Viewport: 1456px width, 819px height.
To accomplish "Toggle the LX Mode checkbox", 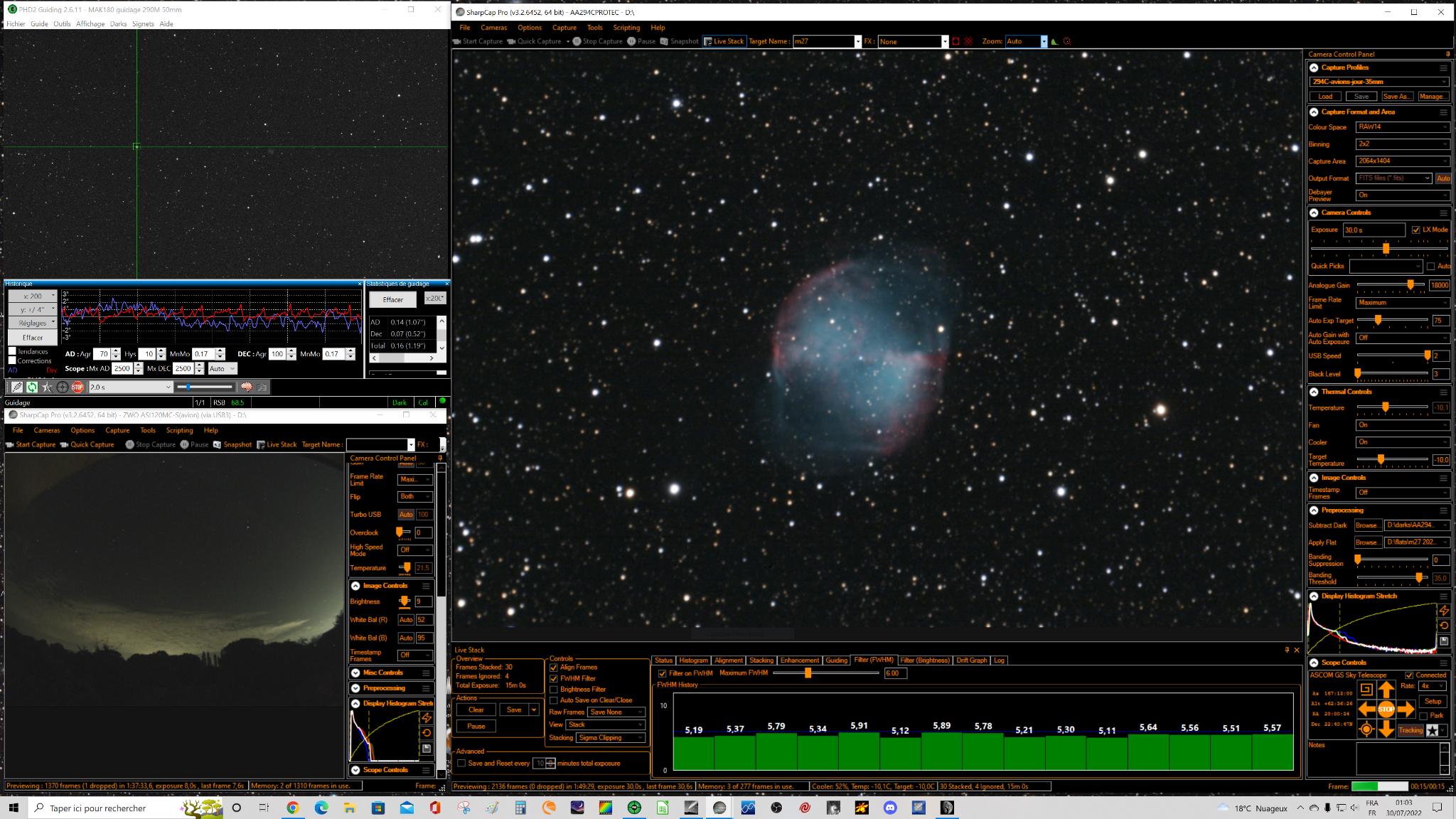I will point(1415,230).
